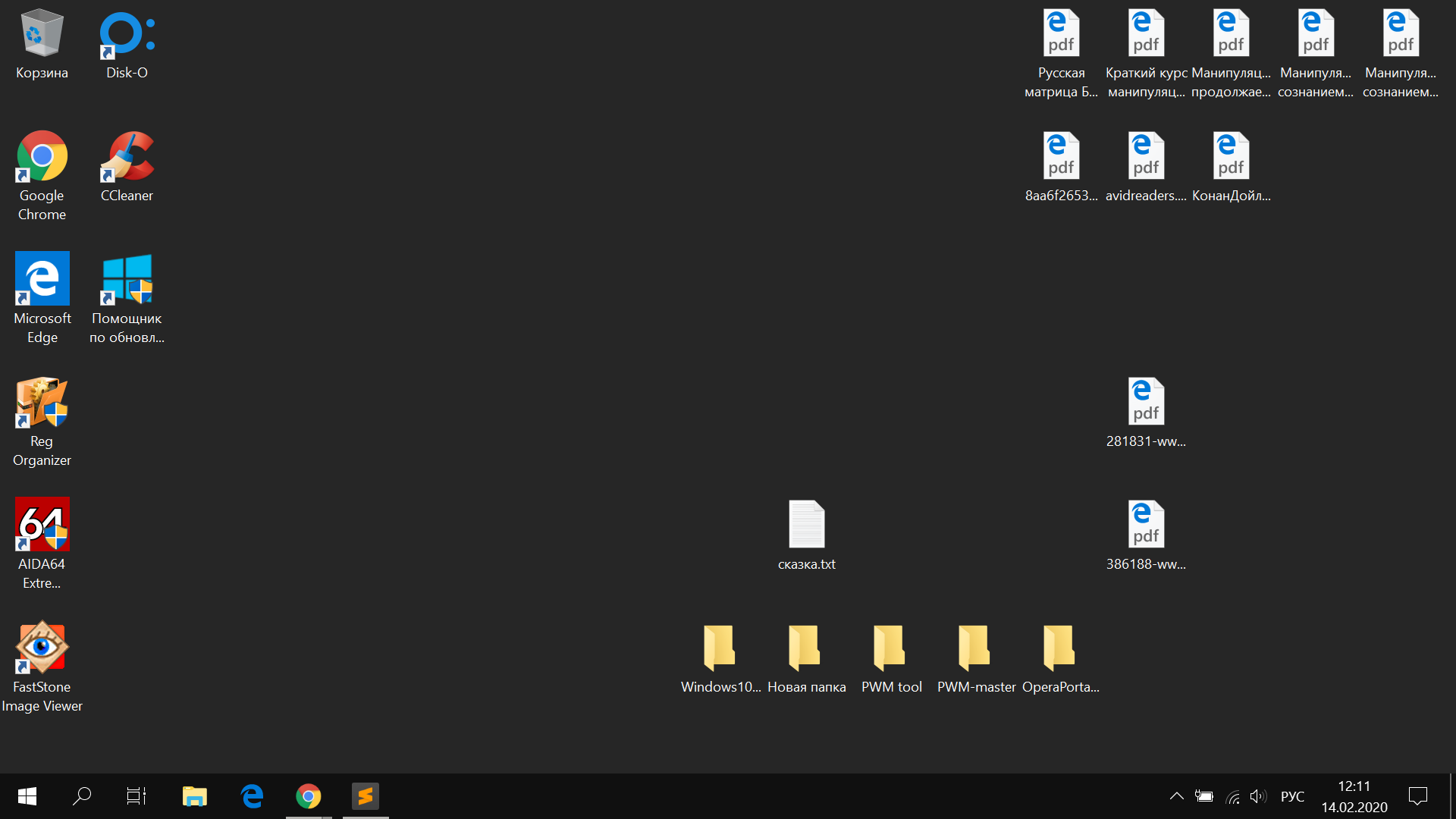
Task: Select the PWM-master folder
Action: [x=976, y=658]
